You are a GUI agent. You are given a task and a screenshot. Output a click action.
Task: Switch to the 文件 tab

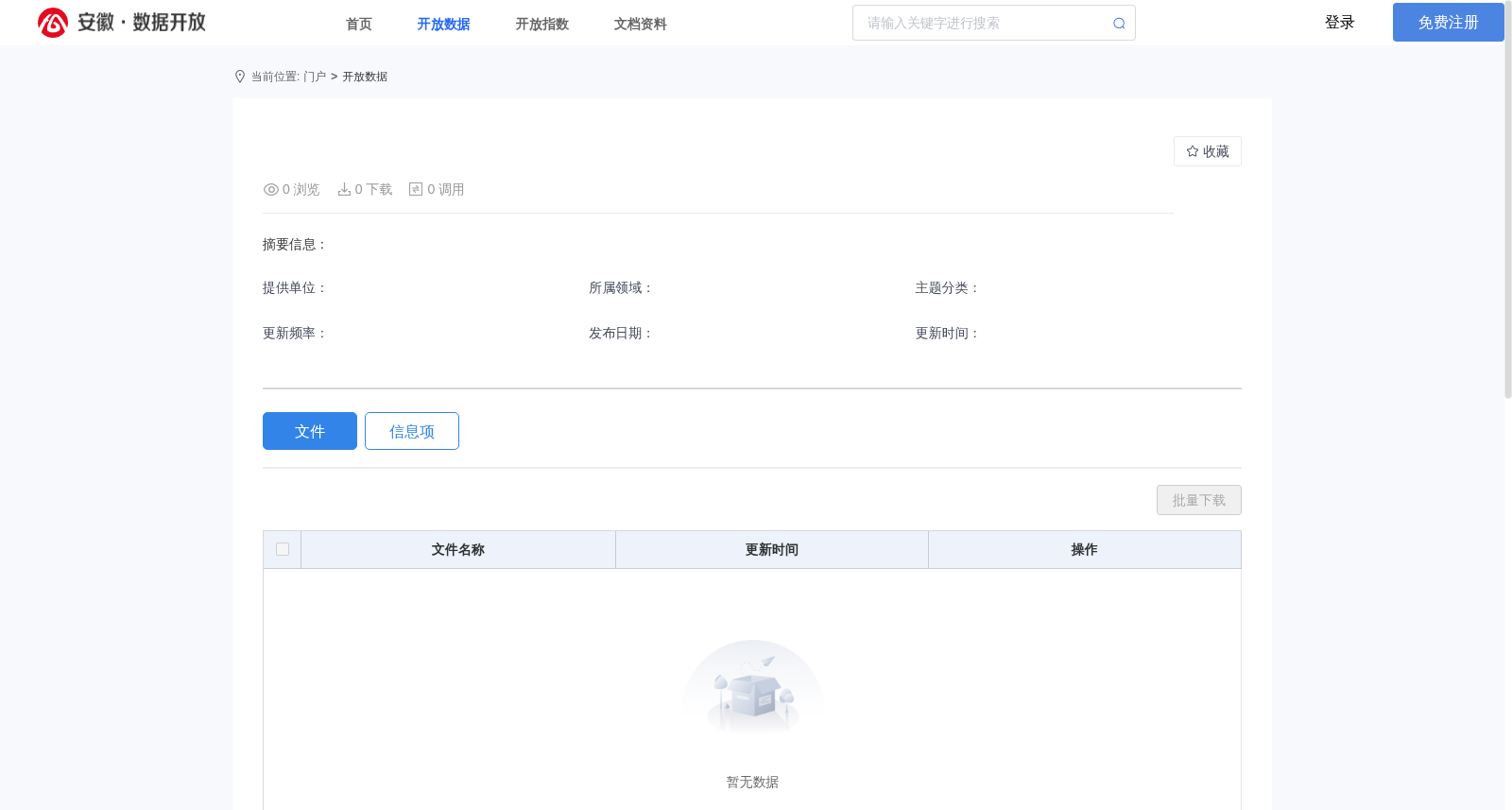pos(310,431)
